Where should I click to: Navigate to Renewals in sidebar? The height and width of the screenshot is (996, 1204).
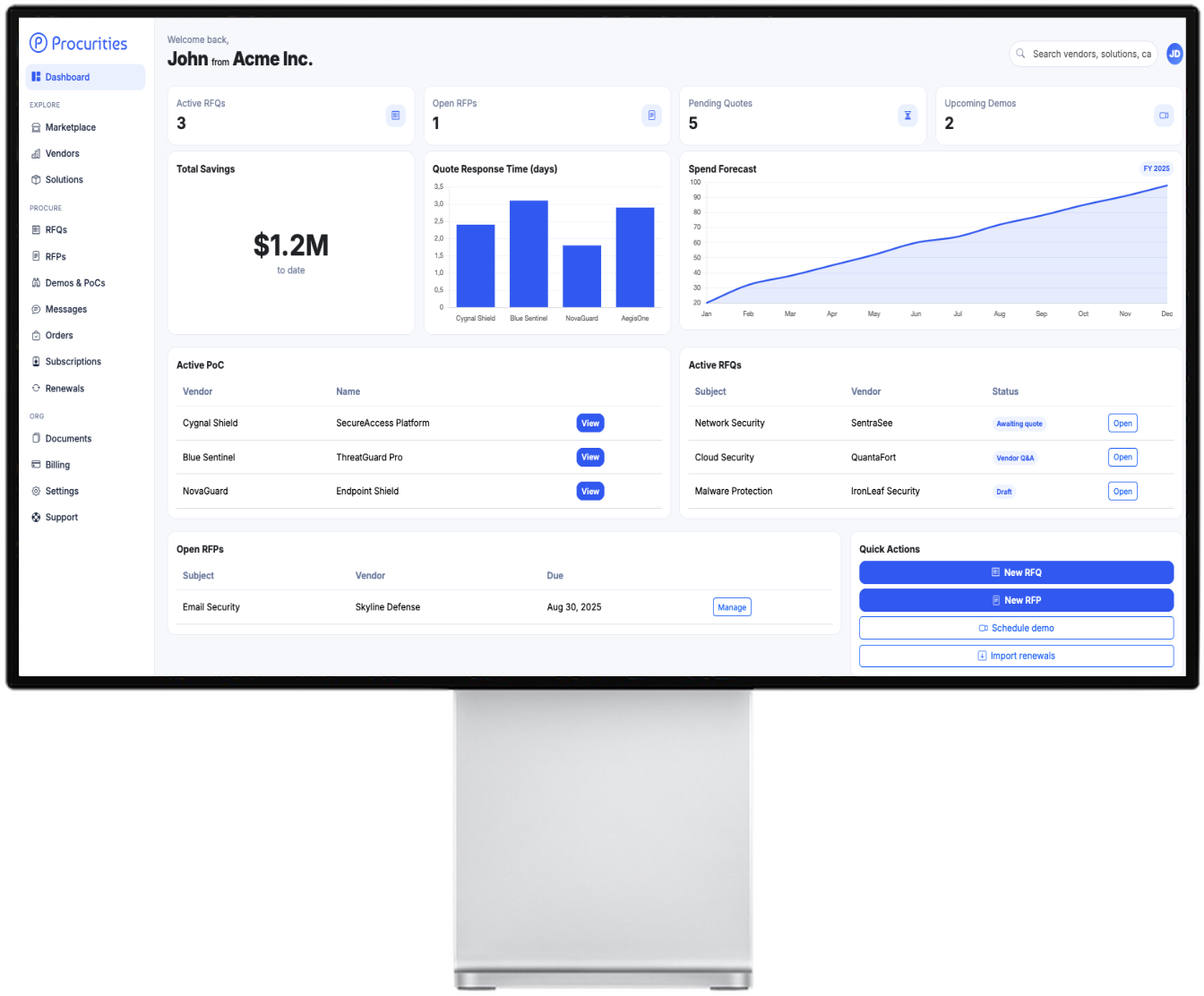pos(64,389)
